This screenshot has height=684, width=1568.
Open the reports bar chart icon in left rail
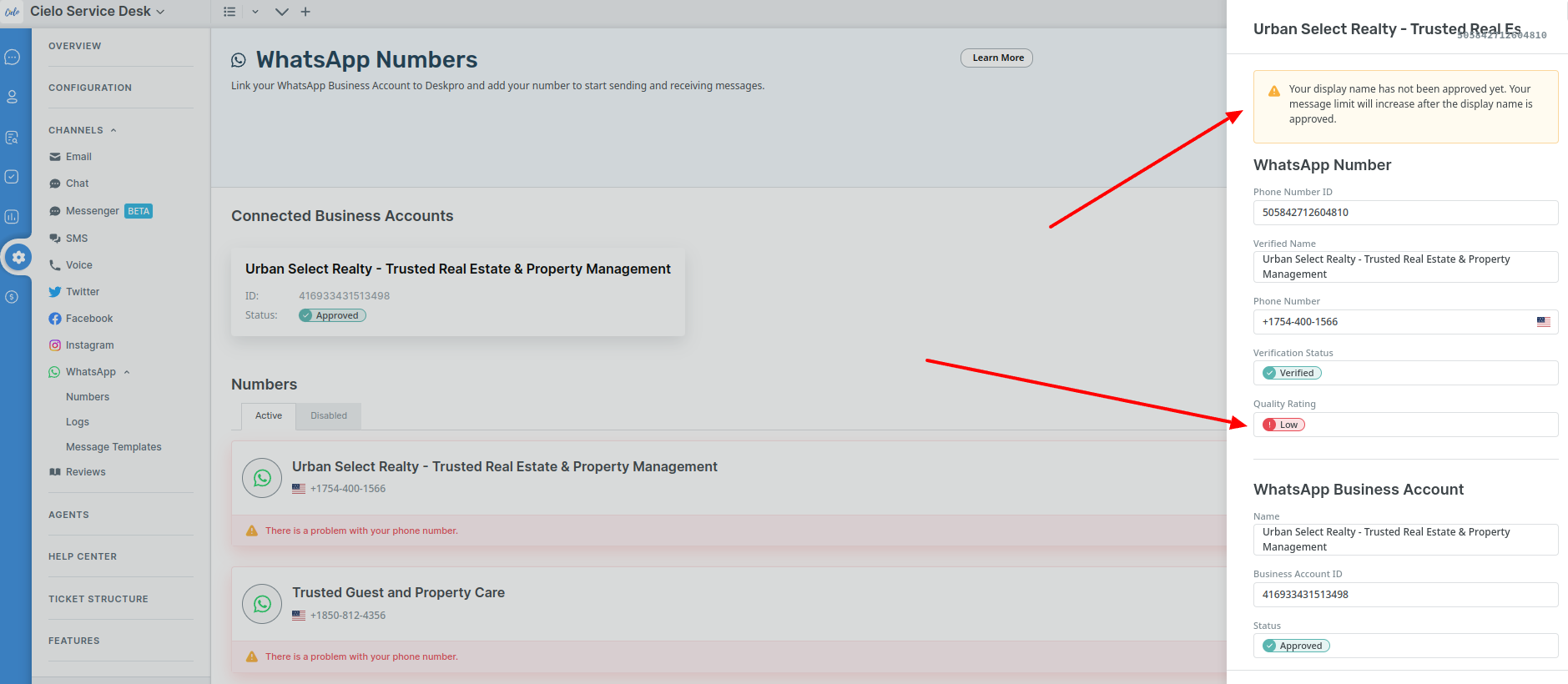[x=13, y=217]
